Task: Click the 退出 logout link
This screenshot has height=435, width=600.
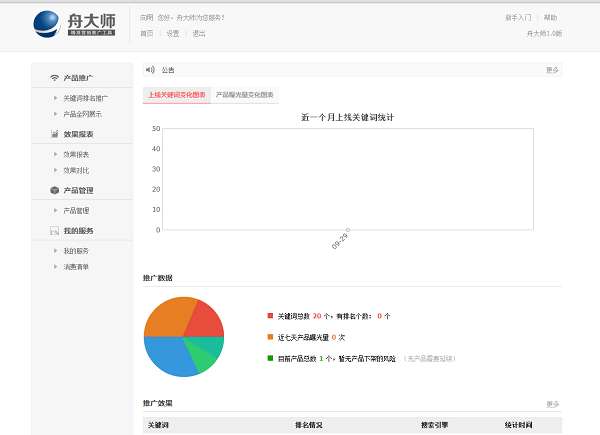Action: [199, 34]
